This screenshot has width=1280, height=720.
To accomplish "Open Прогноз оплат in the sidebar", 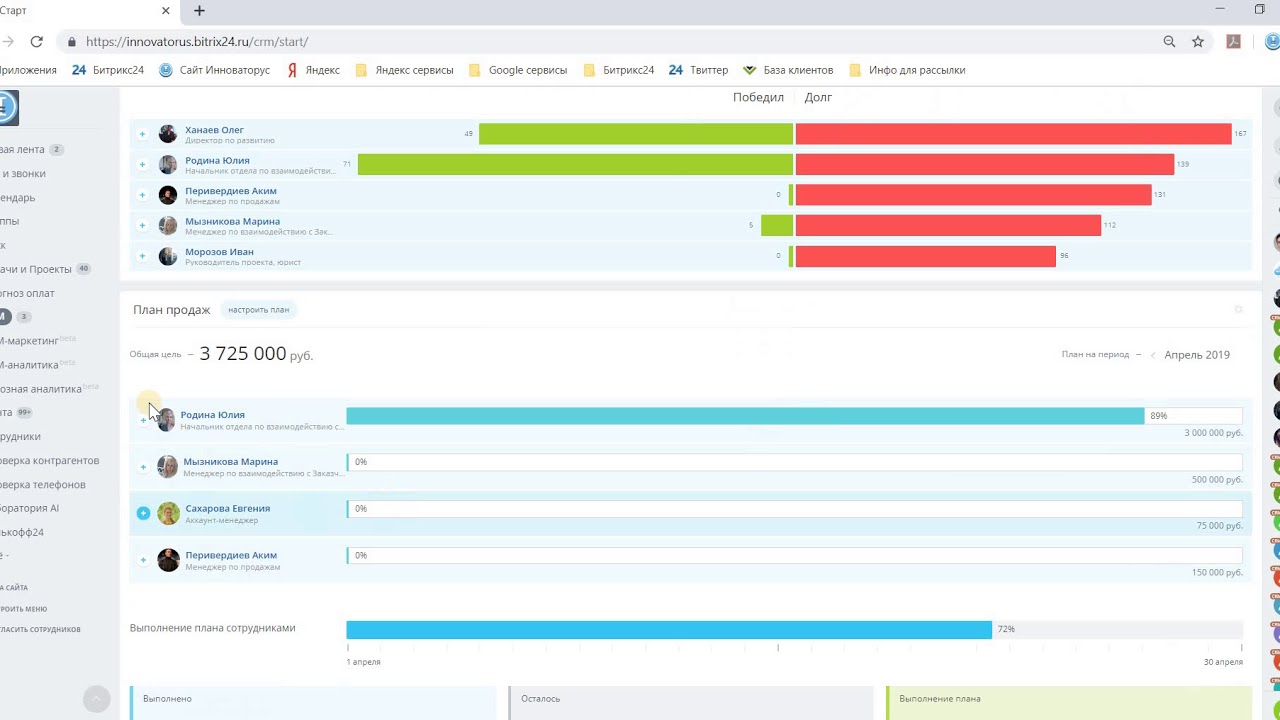I will (27, 293).
